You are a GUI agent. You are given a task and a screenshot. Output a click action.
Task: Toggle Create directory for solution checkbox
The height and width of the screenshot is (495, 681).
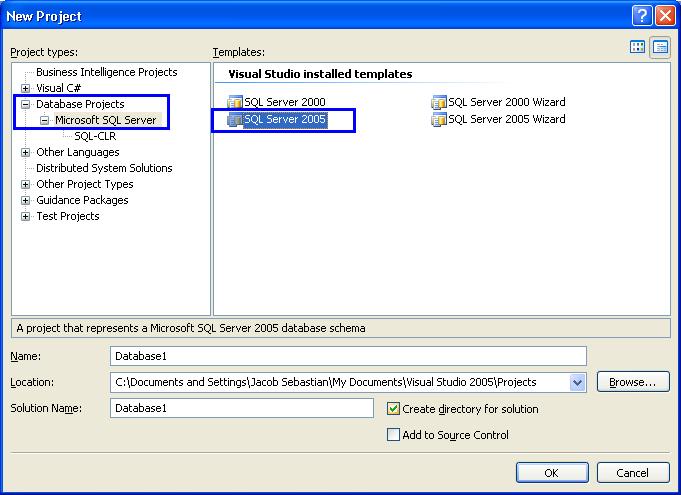394,409
